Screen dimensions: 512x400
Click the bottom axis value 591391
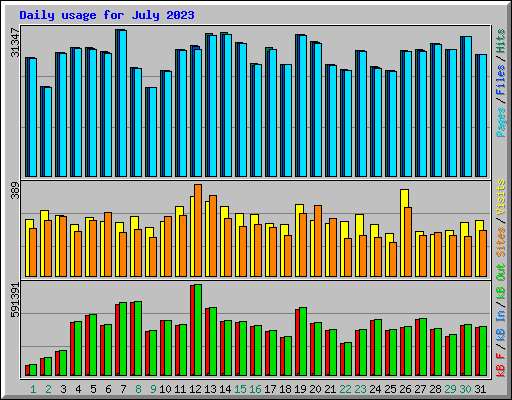coord(15,300)
